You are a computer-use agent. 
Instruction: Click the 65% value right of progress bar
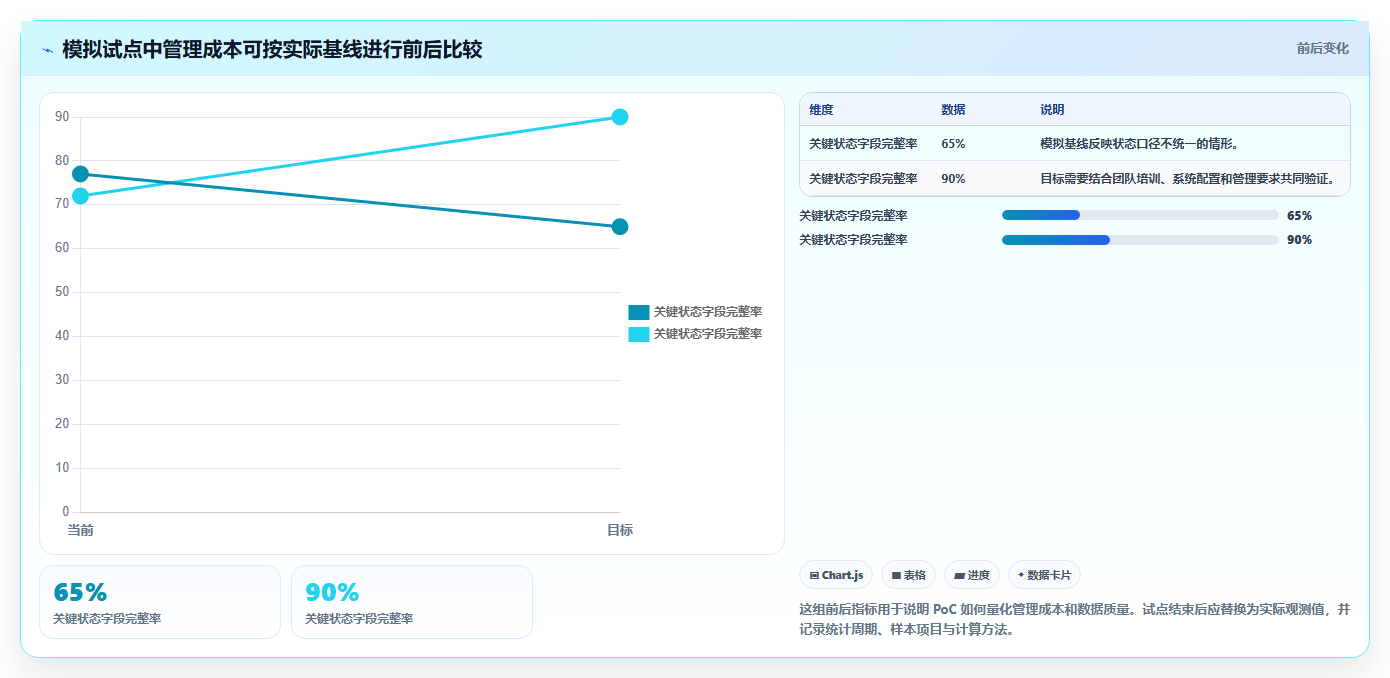[x=1299, y=215]
